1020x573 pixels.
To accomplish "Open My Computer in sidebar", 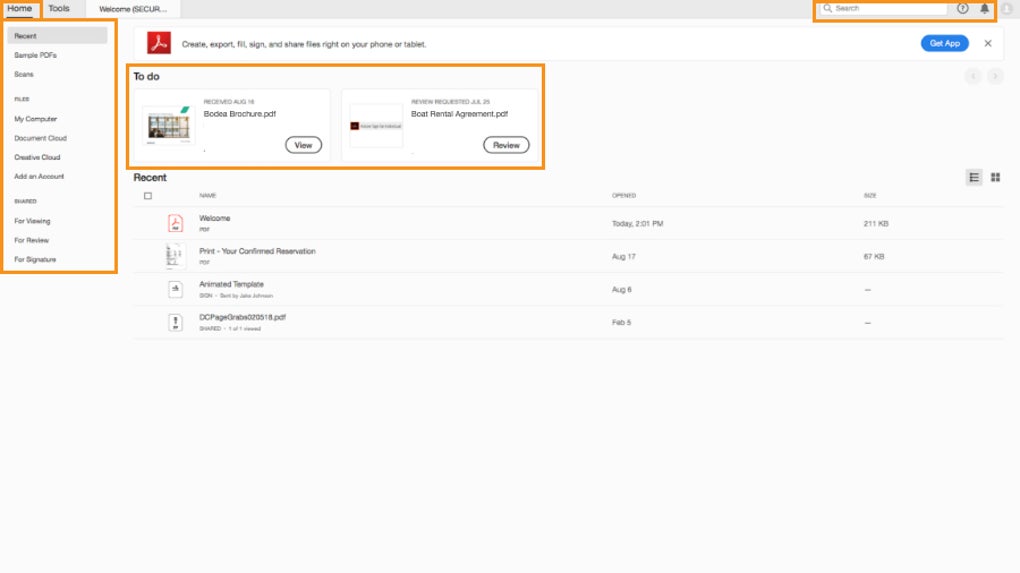I will (36, 119).
